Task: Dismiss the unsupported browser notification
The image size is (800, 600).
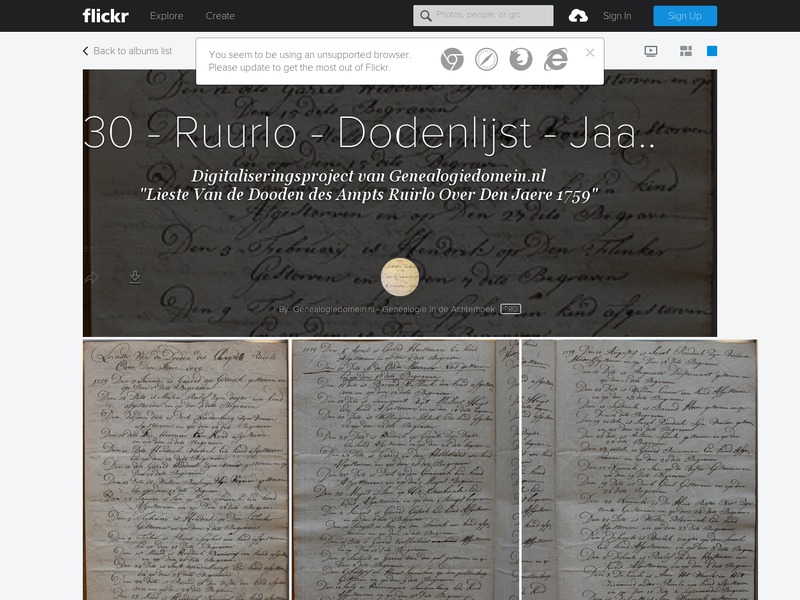Action: (587, 52)
